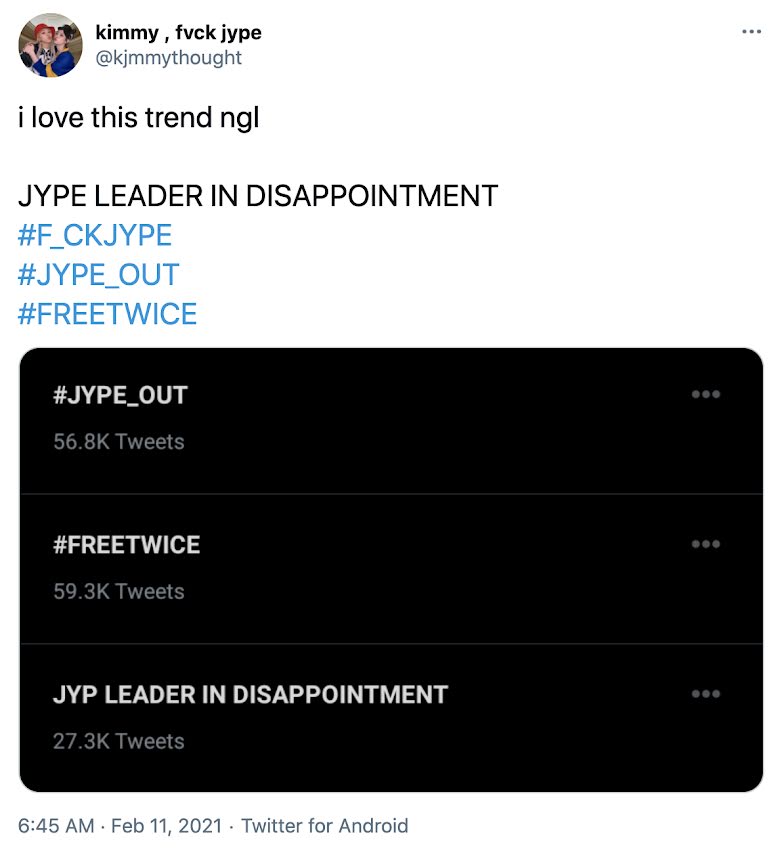The image size is (780, 855).
Task: Open the @kjmmythought handle link
Action: (168, 58)
